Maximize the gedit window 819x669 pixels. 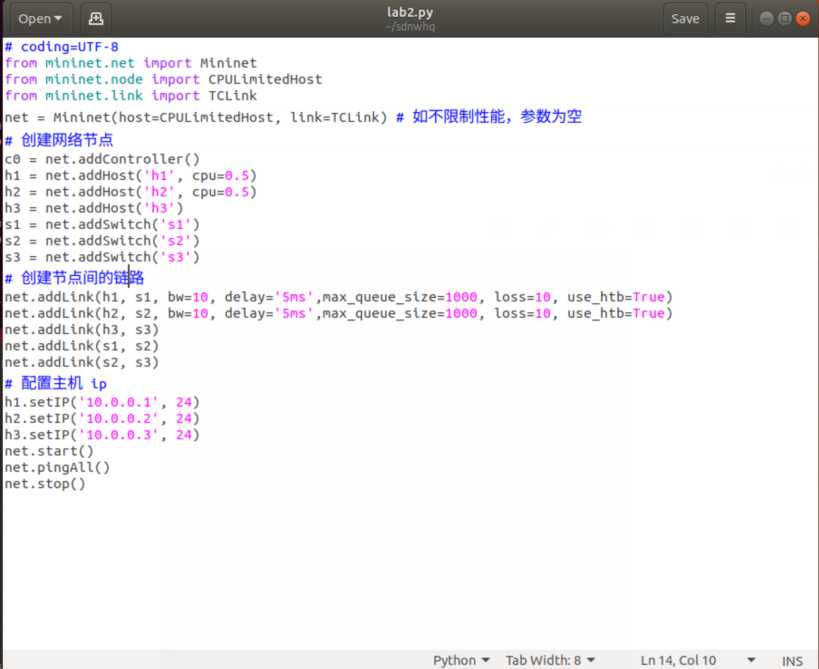pyautogui.click(x=785, y=19)
